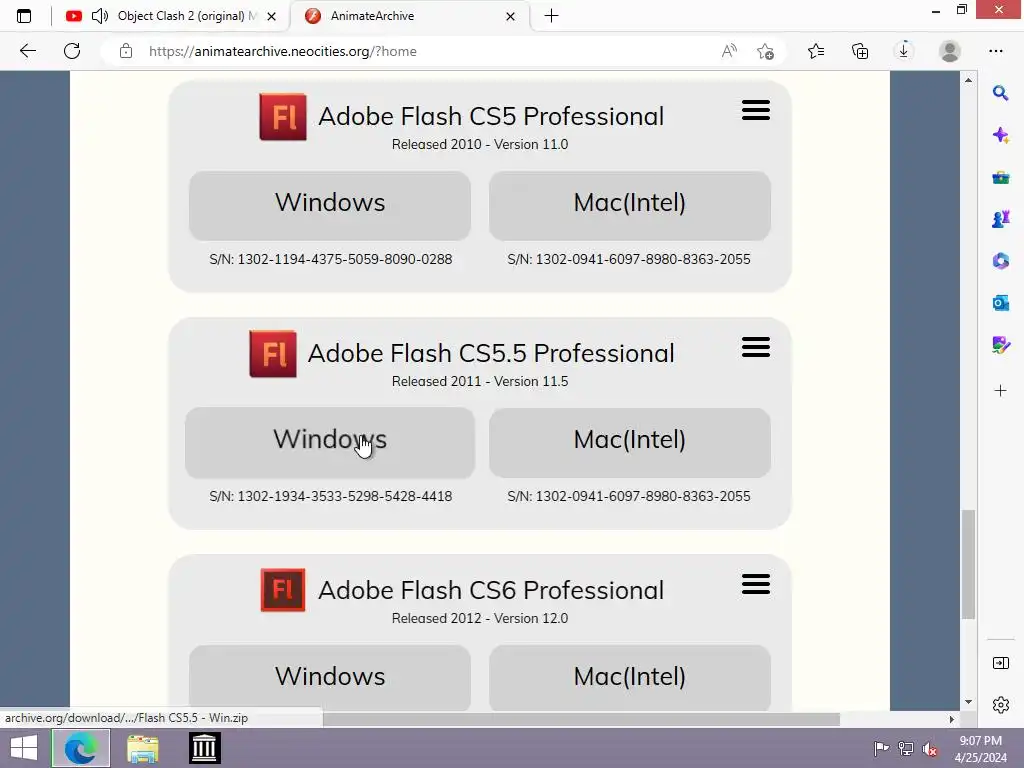
Task: Click the Released 2012 - Version 12.0 text
Action: point(480,618)
